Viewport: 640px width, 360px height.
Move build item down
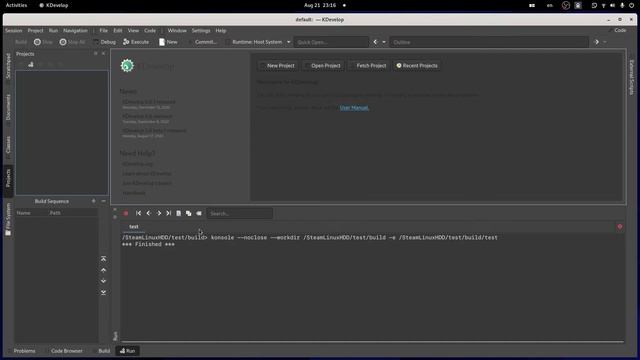tap(104, 281)
